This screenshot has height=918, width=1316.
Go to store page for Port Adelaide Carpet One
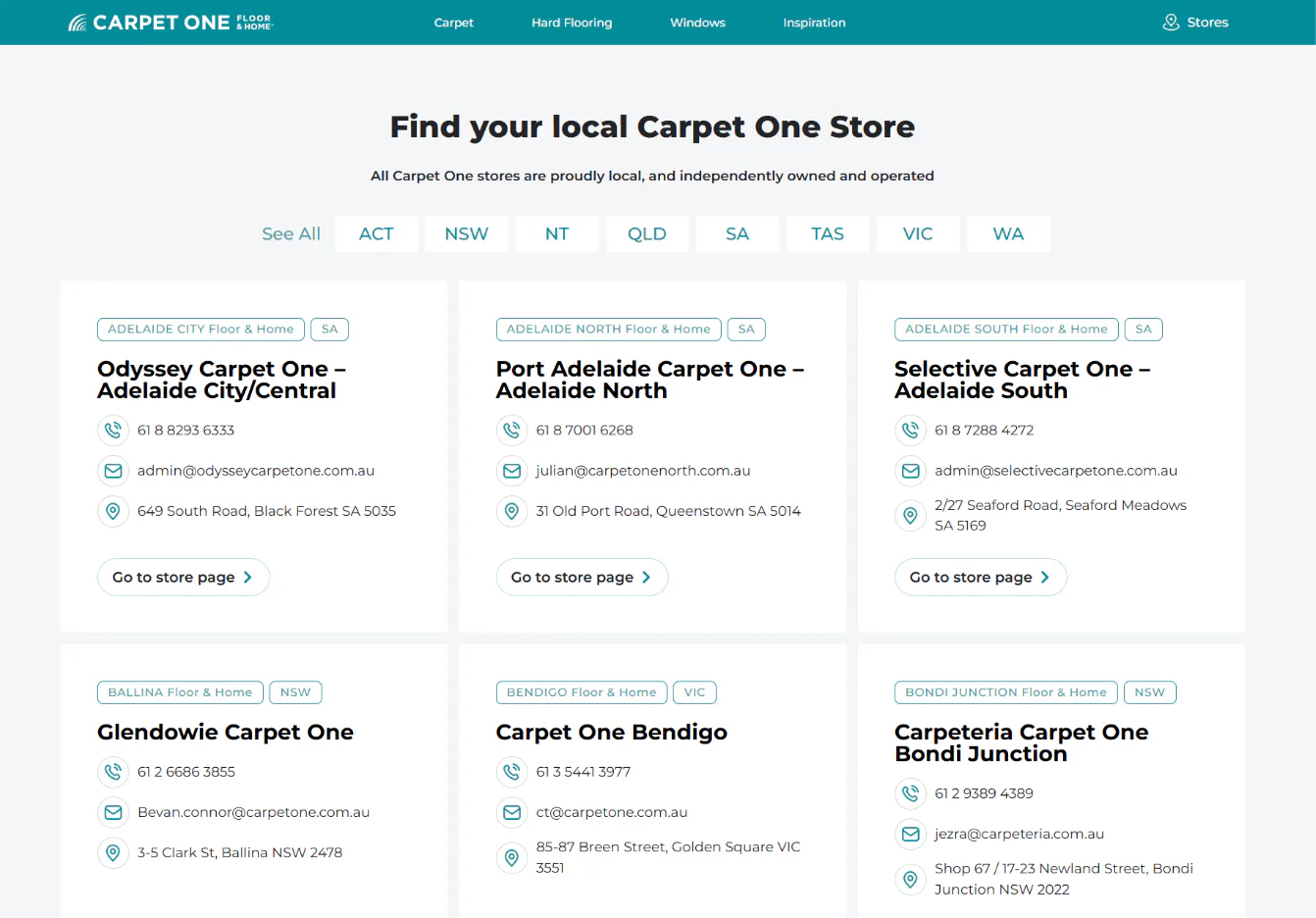point(582,577)
